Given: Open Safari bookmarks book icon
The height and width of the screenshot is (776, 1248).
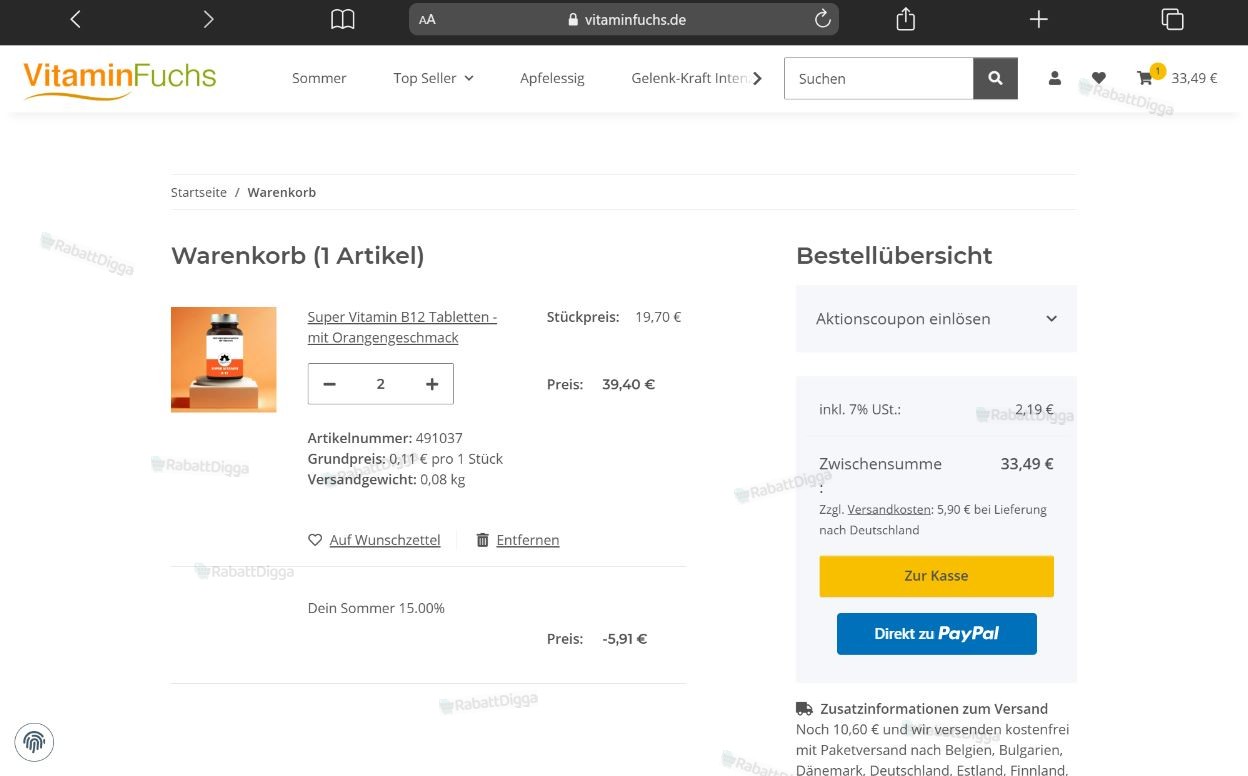Looking at the screenshot, I should pos(343,19).
